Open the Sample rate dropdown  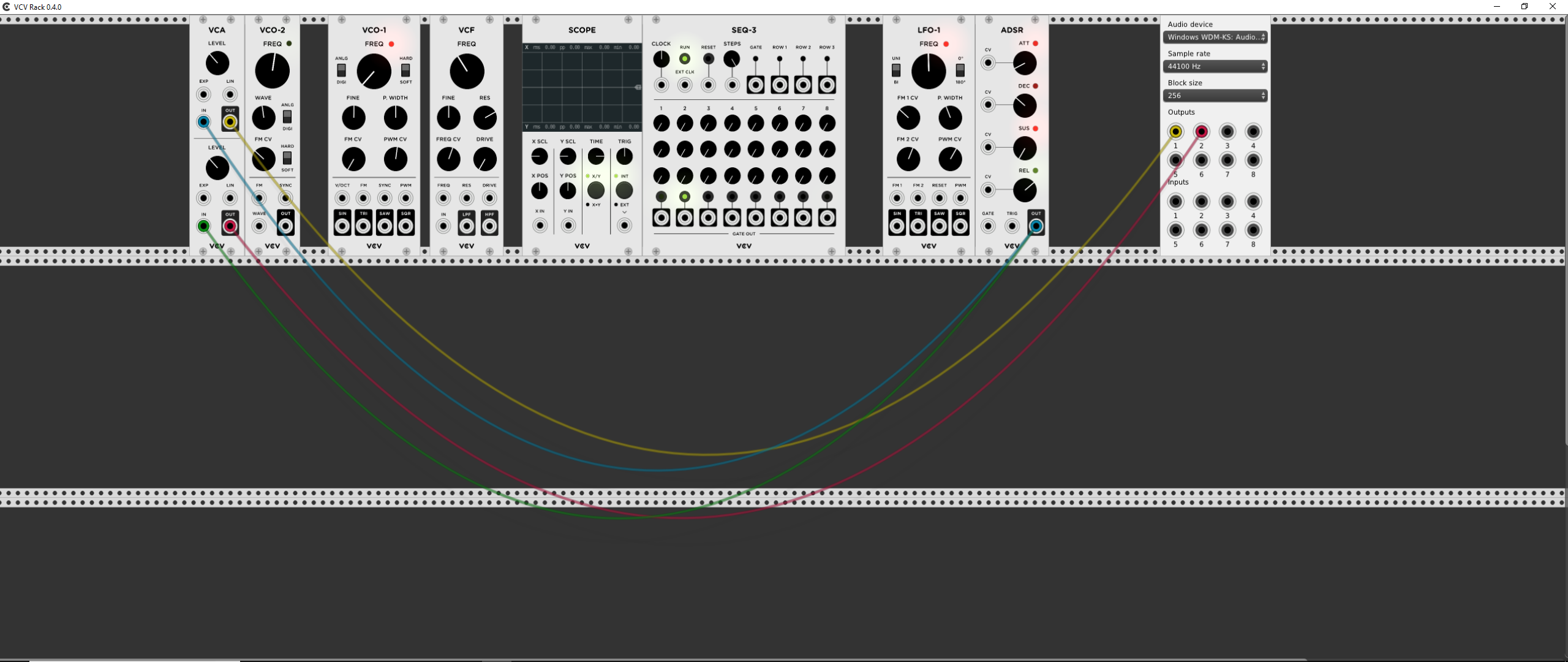point(1215,66)
